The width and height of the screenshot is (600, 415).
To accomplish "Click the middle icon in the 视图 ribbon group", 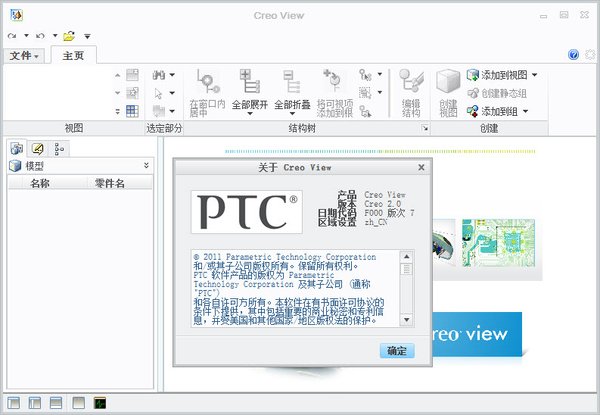I will pos(132,93).
